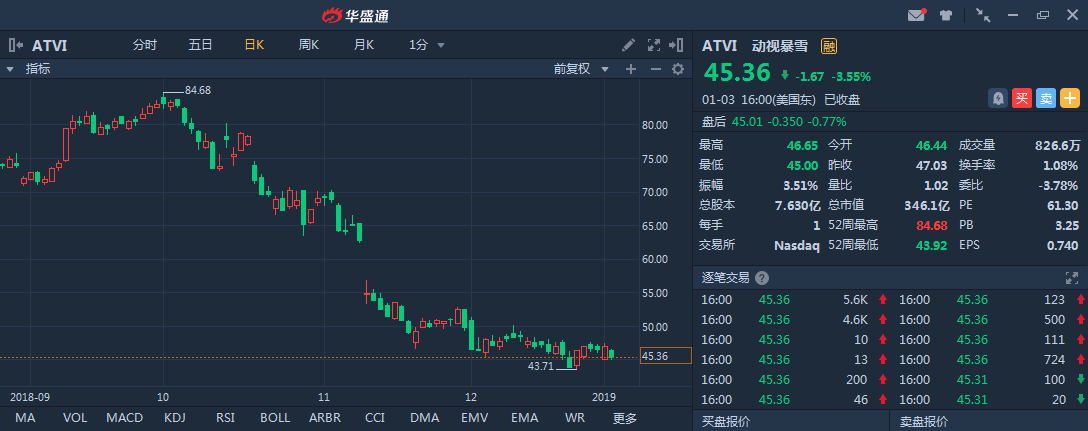Restore the application window
1088x431 pixels.
coord(1043,15)
